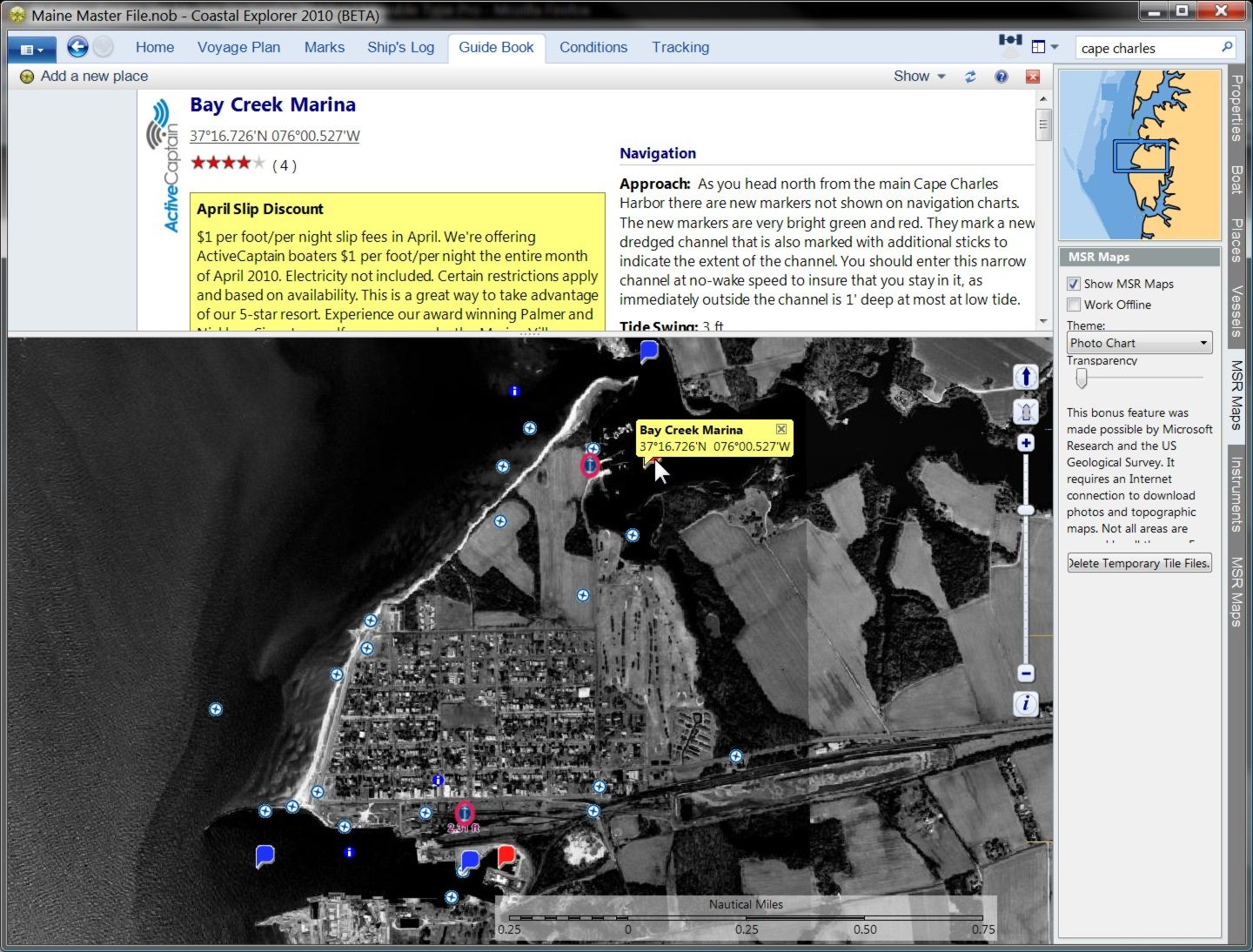
Task: Enable the Work Offline checkbox
Action: (x=1074, y=305)
